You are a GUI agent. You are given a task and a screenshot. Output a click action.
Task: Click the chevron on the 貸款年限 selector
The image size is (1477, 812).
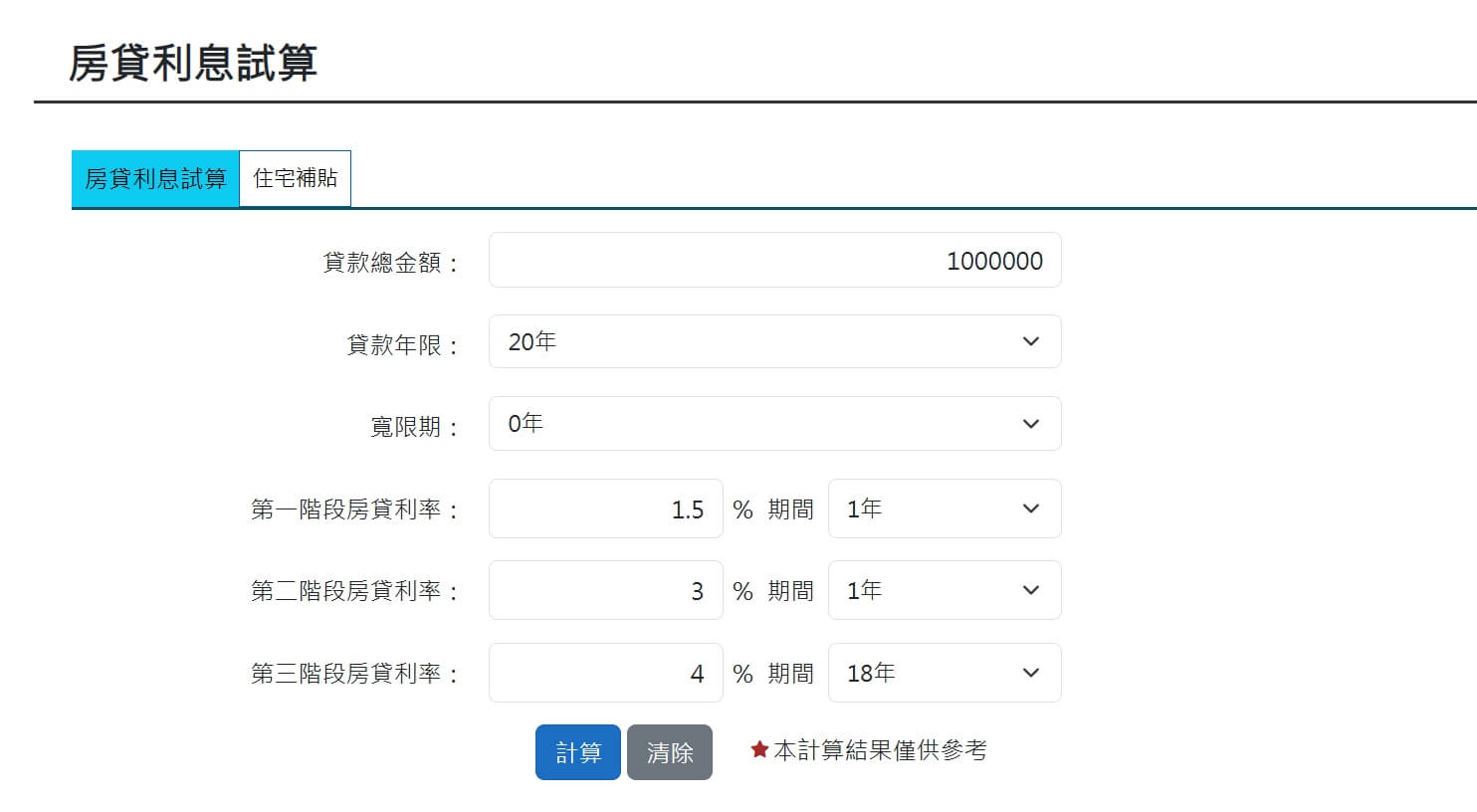click(x=1031, y=341)
